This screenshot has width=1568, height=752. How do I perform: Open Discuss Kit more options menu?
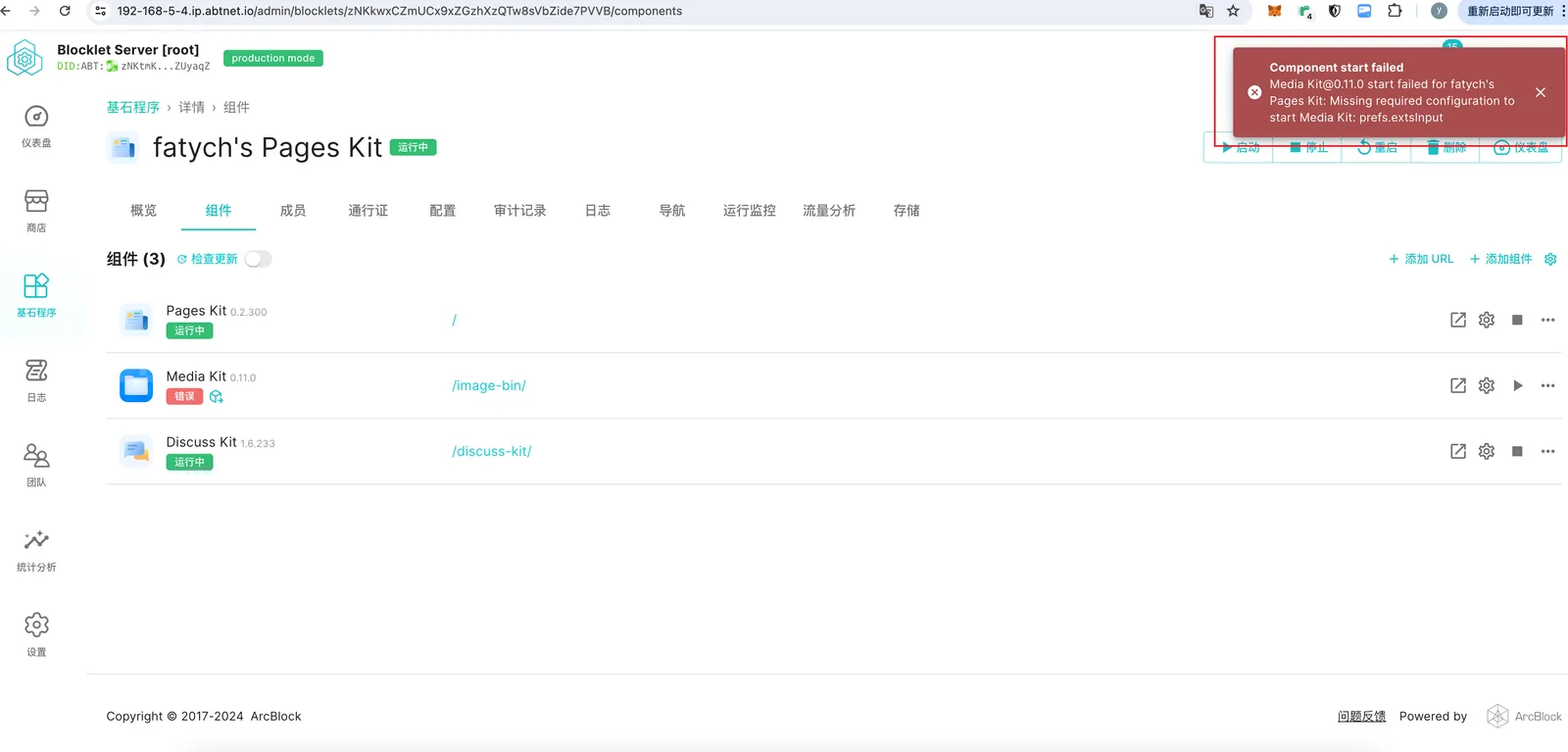1547,451
